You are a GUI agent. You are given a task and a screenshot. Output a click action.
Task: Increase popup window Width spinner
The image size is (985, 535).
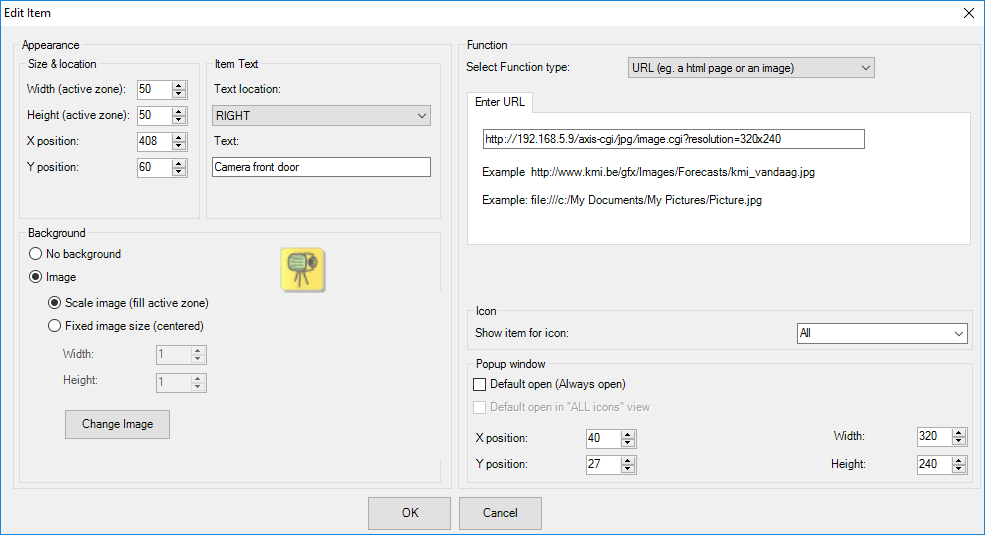959,433
